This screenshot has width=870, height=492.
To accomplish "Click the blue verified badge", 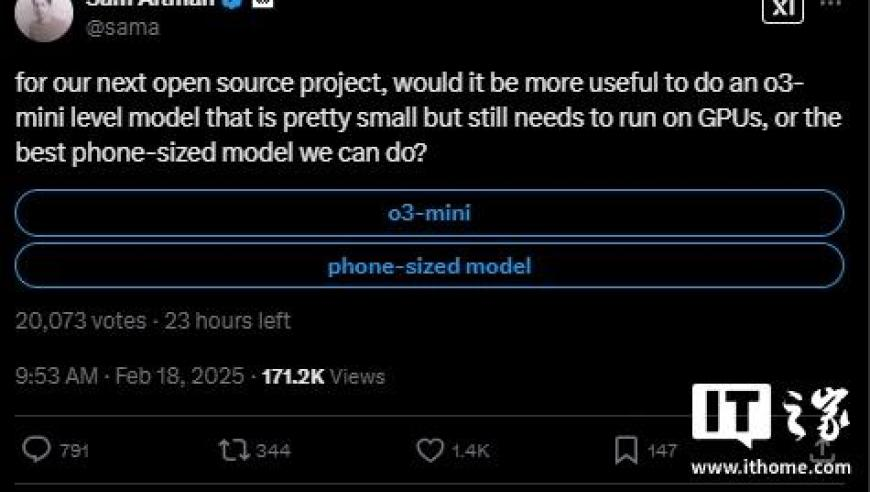I will click(x=232, y=3).
